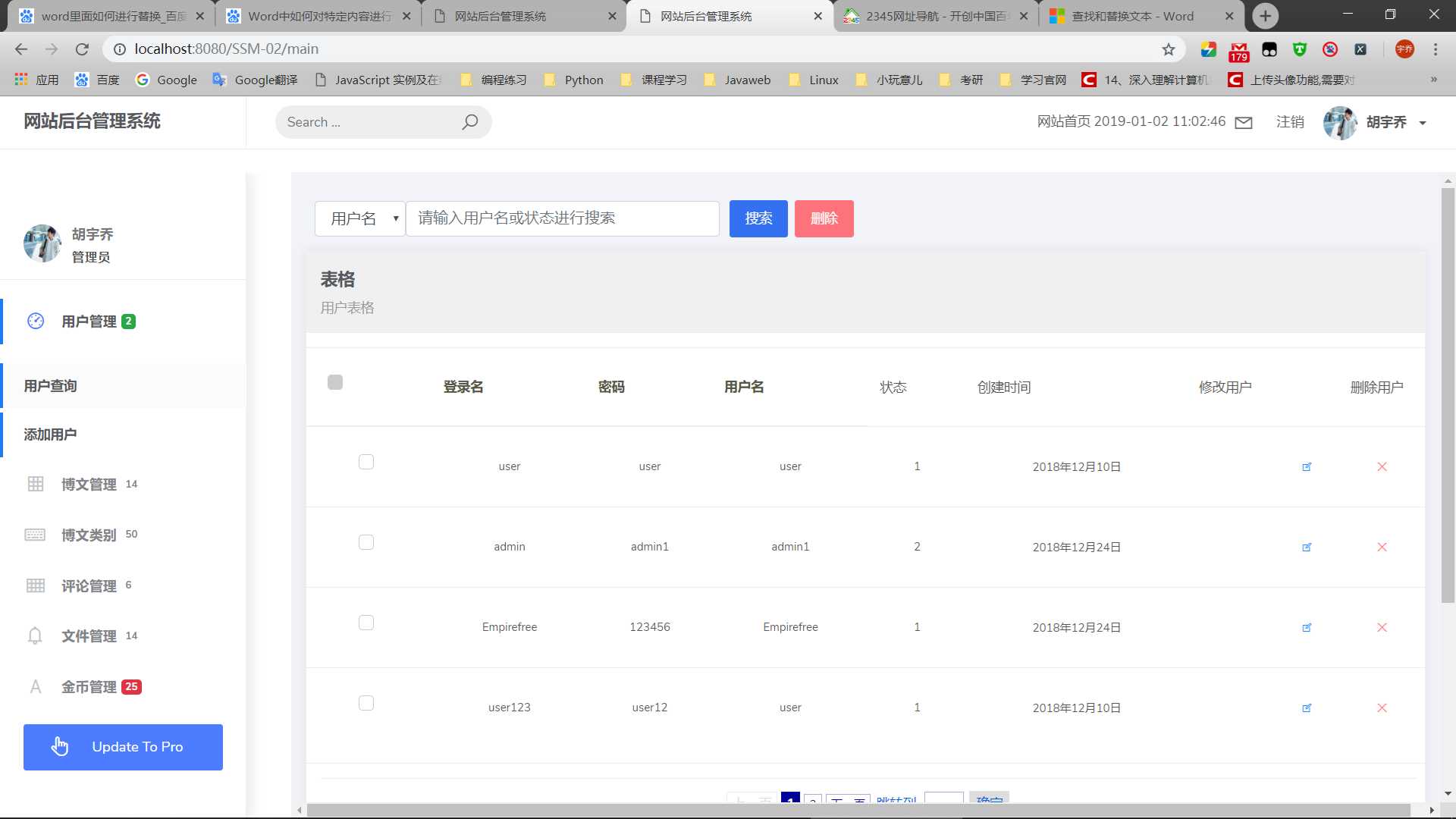Edit the user row with login name user
The width and height of the screenshot is (1456, 819).
point(1307,466)
